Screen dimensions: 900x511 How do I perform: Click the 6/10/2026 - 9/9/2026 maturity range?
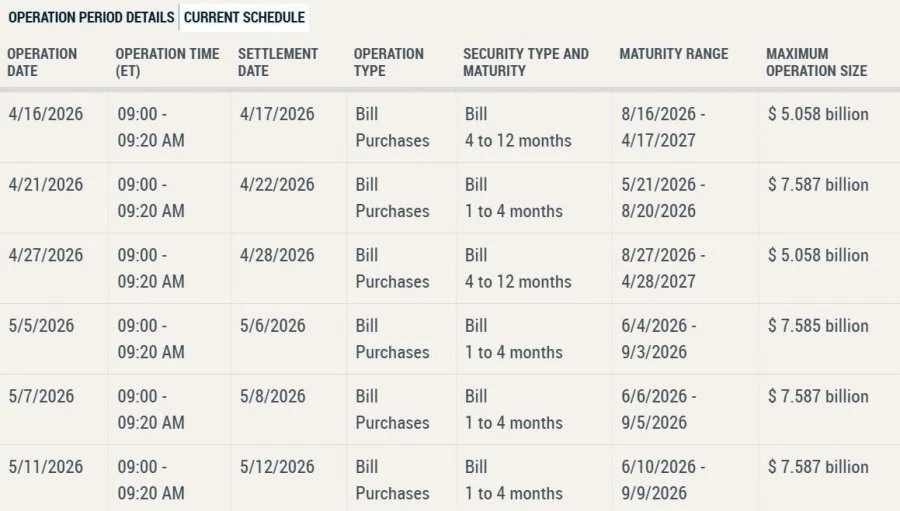(x=664, y=480)
